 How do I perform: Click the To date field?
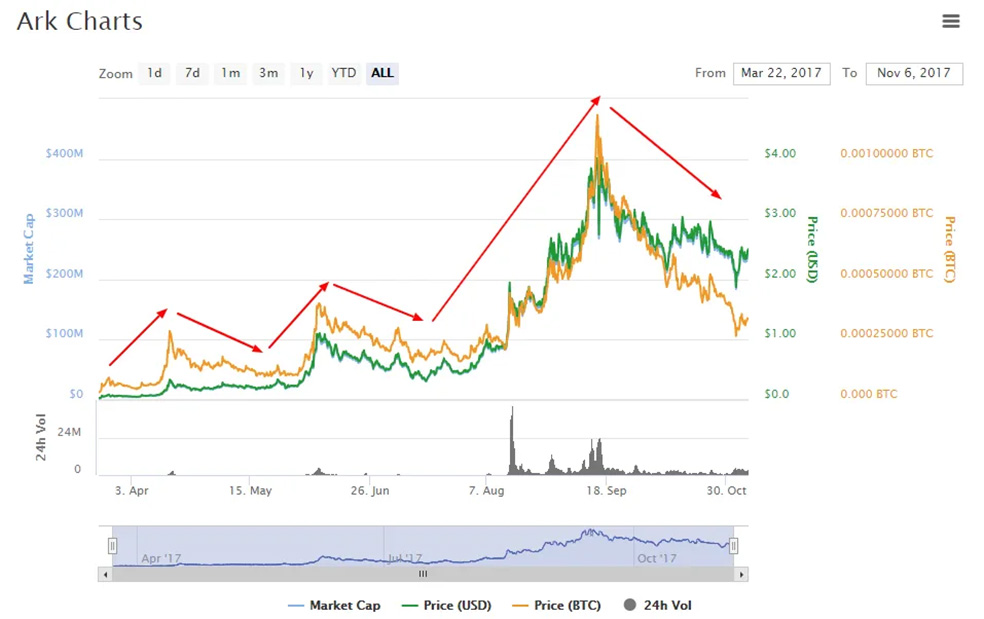(x=914, y=73)
